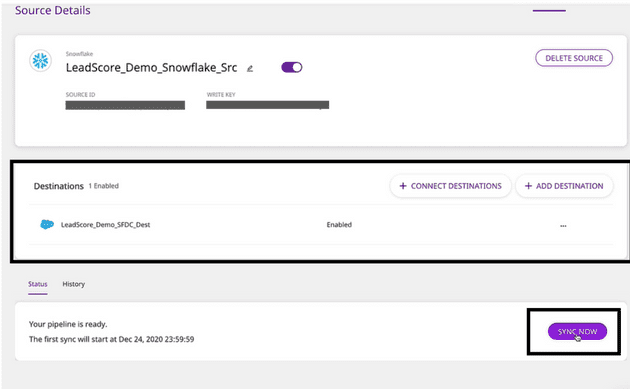The height and width of the screenshot is (389, 630).
Task: Click Connect Destinations button label
Action: pyautogui.click(x=456, y=186)
